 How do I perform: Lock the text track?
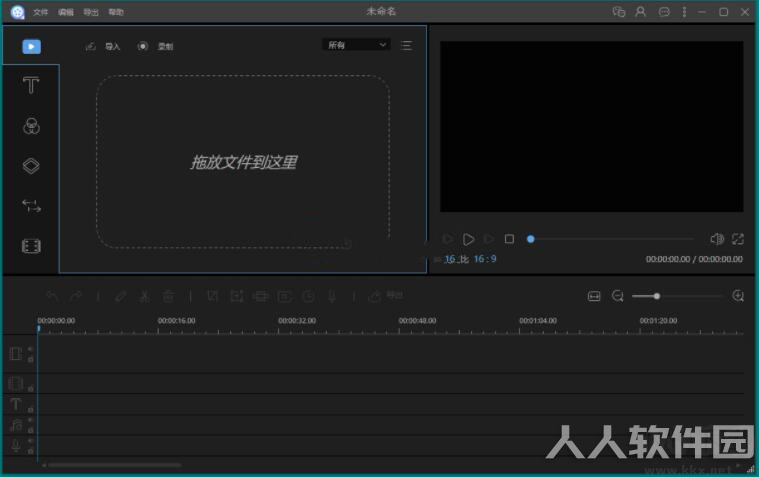pyautogui.click(x=30, y=409)
